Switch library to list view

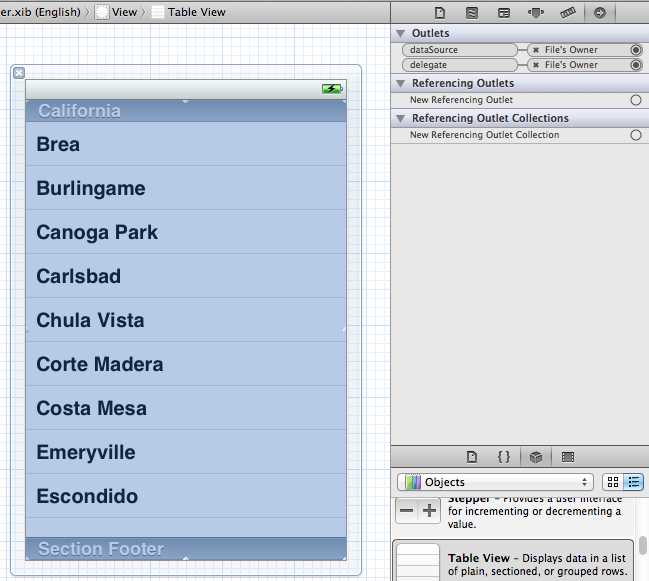(x=633, y=482)
